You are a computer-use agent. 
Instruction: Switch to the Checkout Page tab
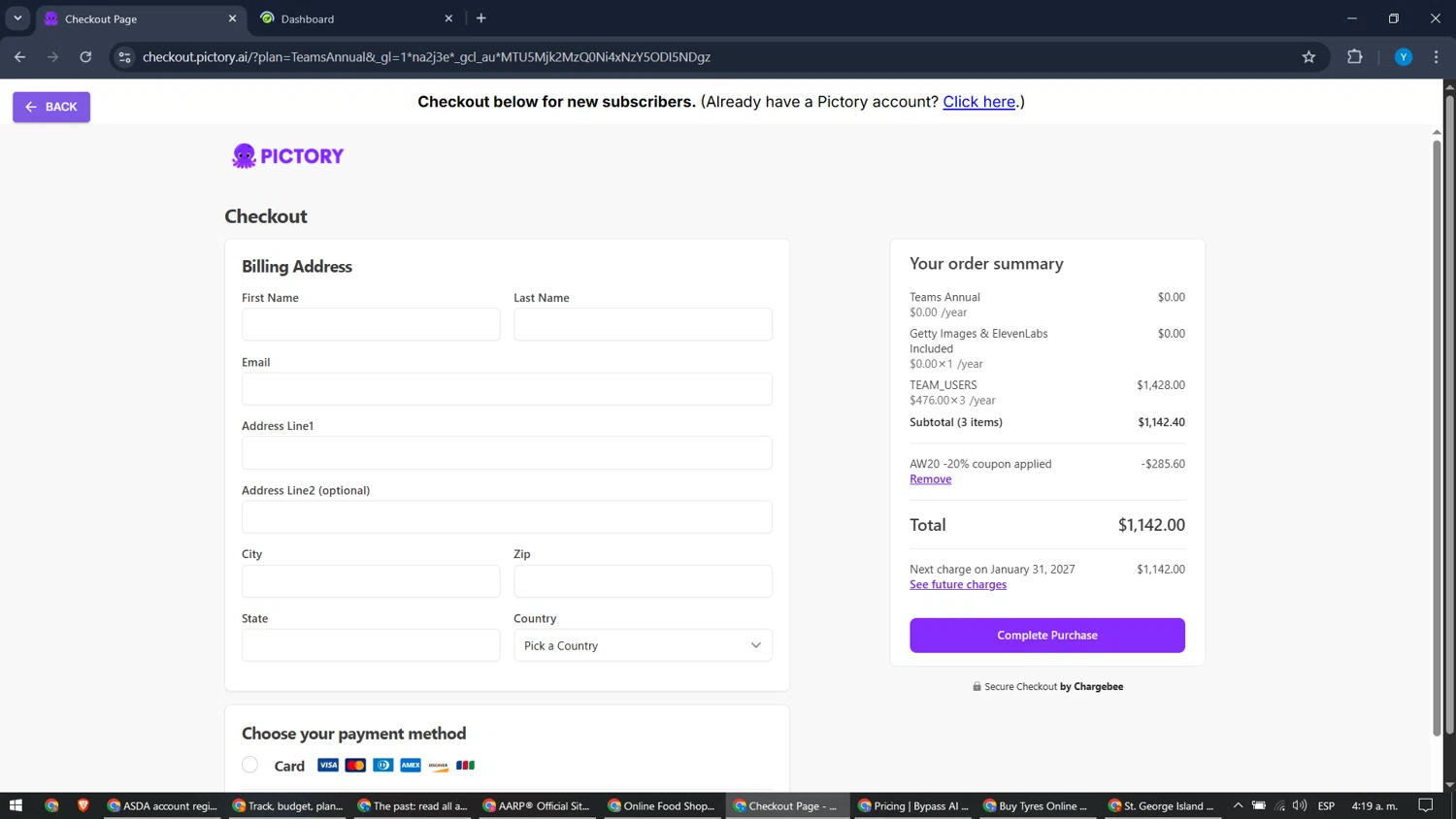pyautogui.click(x=141, y=18)
